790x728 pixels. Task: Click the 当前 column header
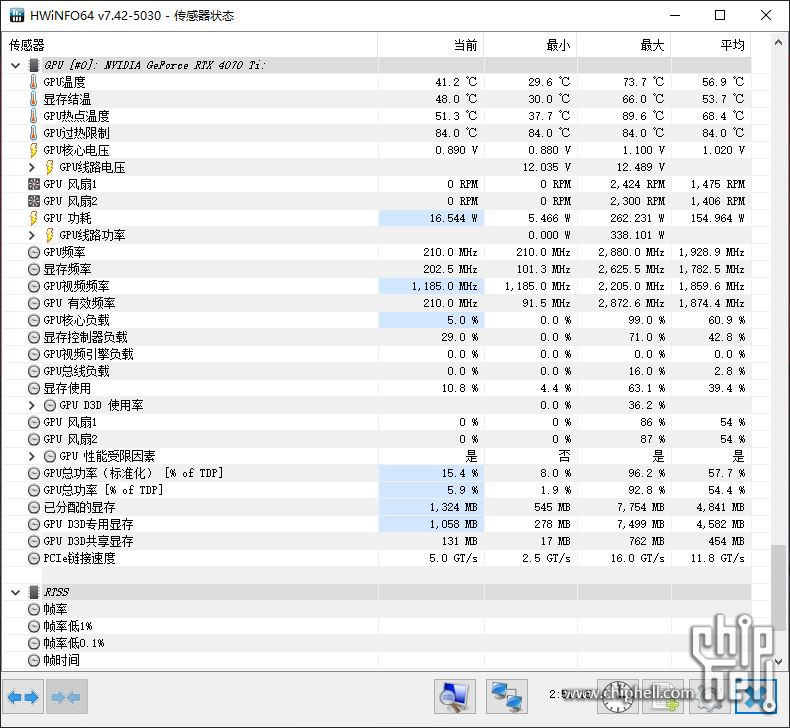[x=431, y=45]
